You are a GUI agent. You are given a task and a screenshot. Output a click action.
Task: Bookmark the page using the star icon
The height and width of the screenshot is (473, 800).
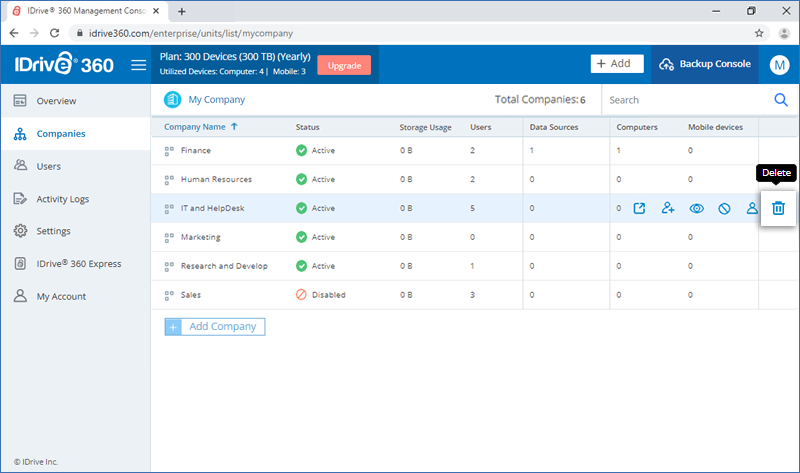pos(759,33)
